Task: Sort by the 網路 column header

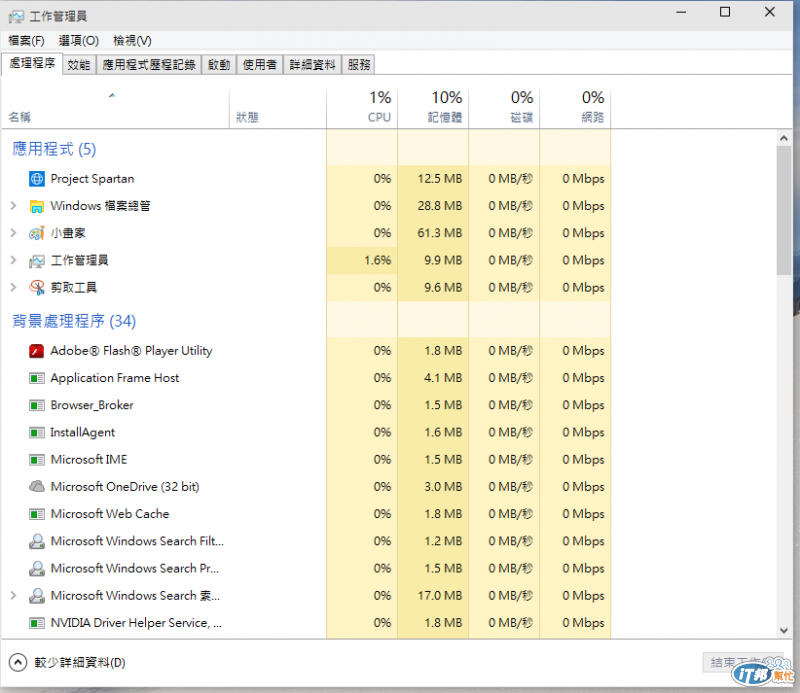Action: point(574,108)
